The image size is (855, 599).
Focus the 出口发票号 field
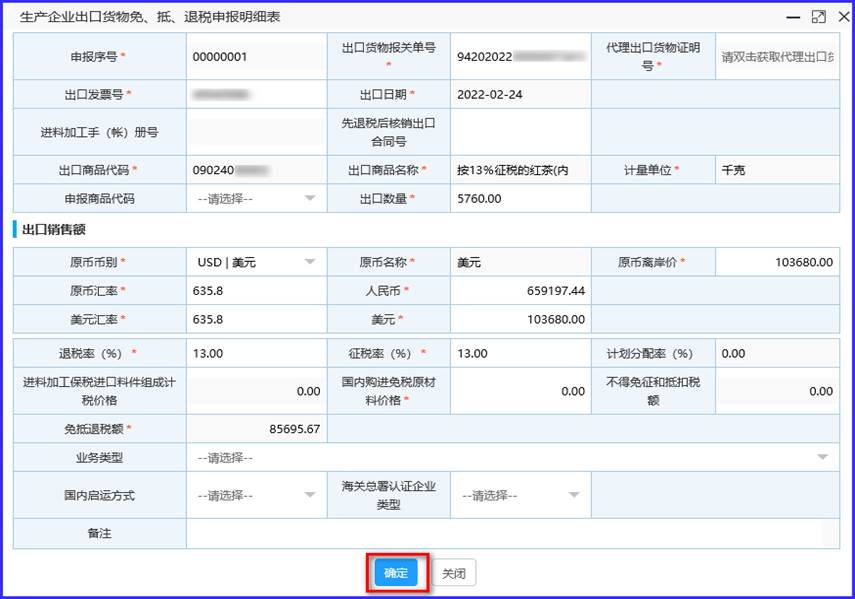click(x=256, y=94)
